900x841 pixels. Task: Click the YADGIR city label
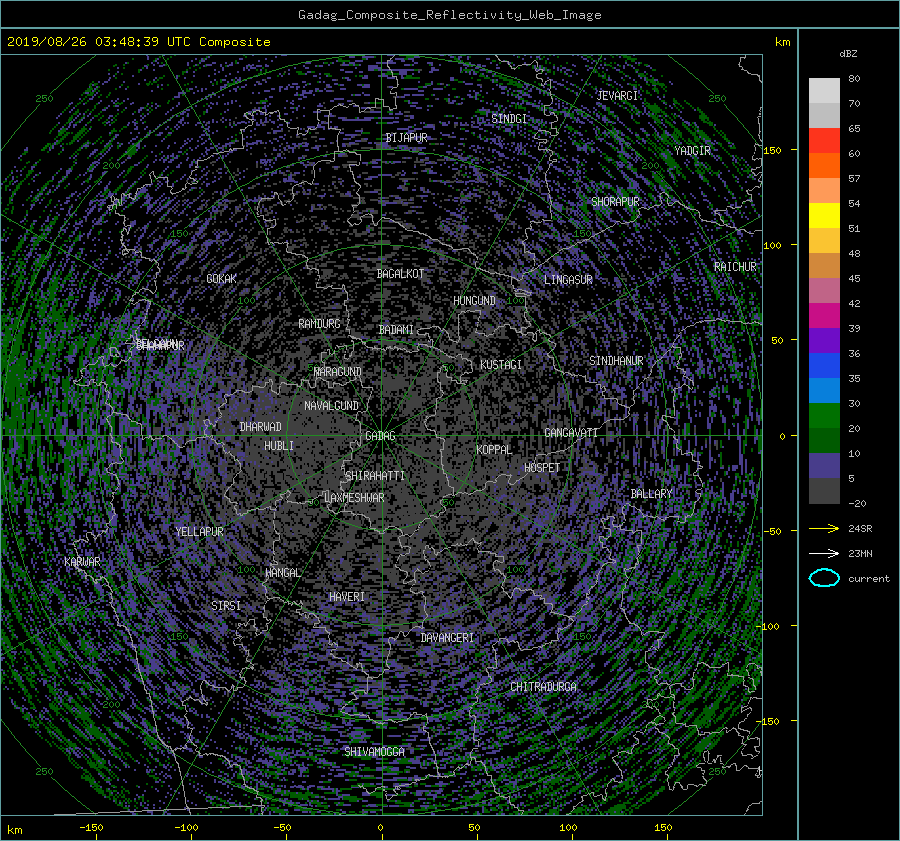[692, 151]
